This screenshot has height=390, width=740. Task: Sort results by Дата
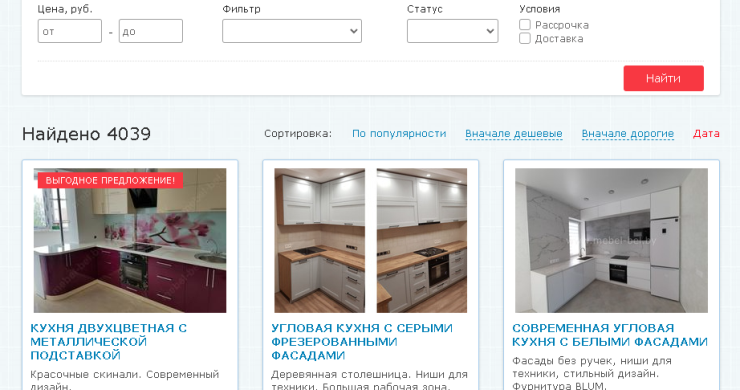(x=706, y=134)
